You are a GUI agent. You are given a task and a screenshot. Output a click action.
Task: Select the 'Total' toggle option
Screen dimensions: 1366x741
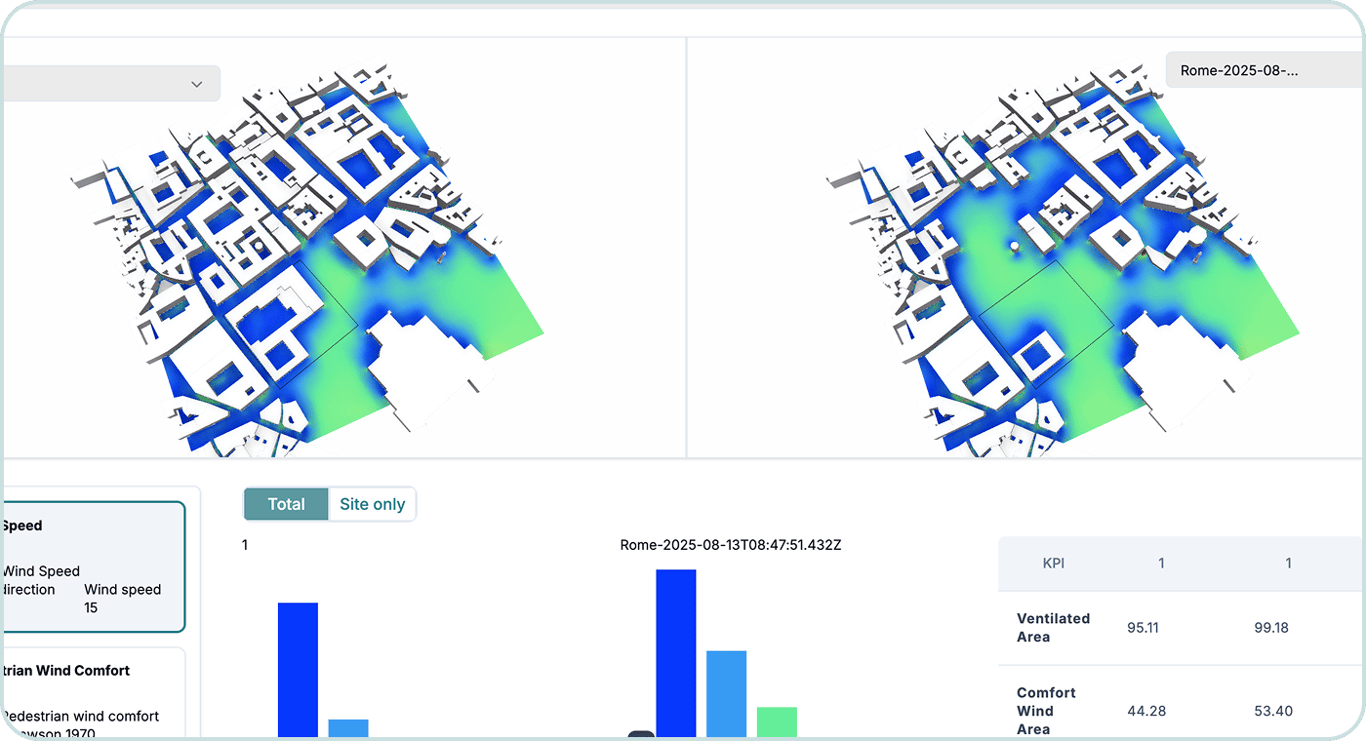pyautogui.click(x=286, y=504)
